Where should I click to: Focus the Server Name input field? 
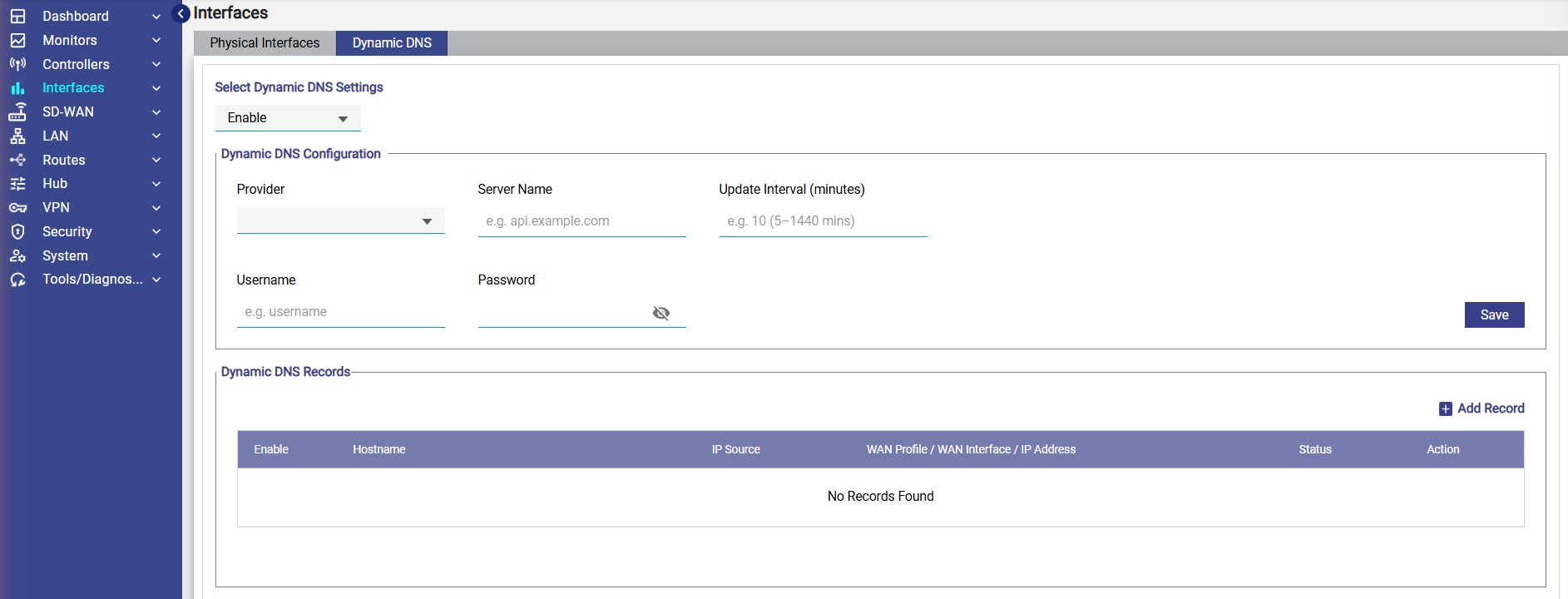tap(582, 221)
